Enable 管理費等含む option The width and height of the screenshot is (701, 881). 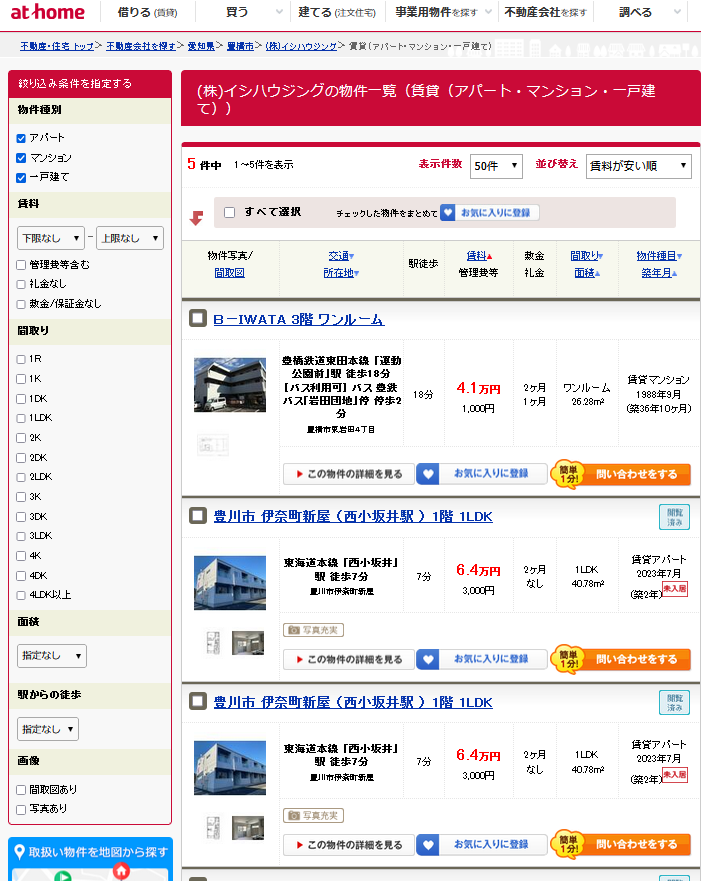pyautogui.click(x=21, y=265)
